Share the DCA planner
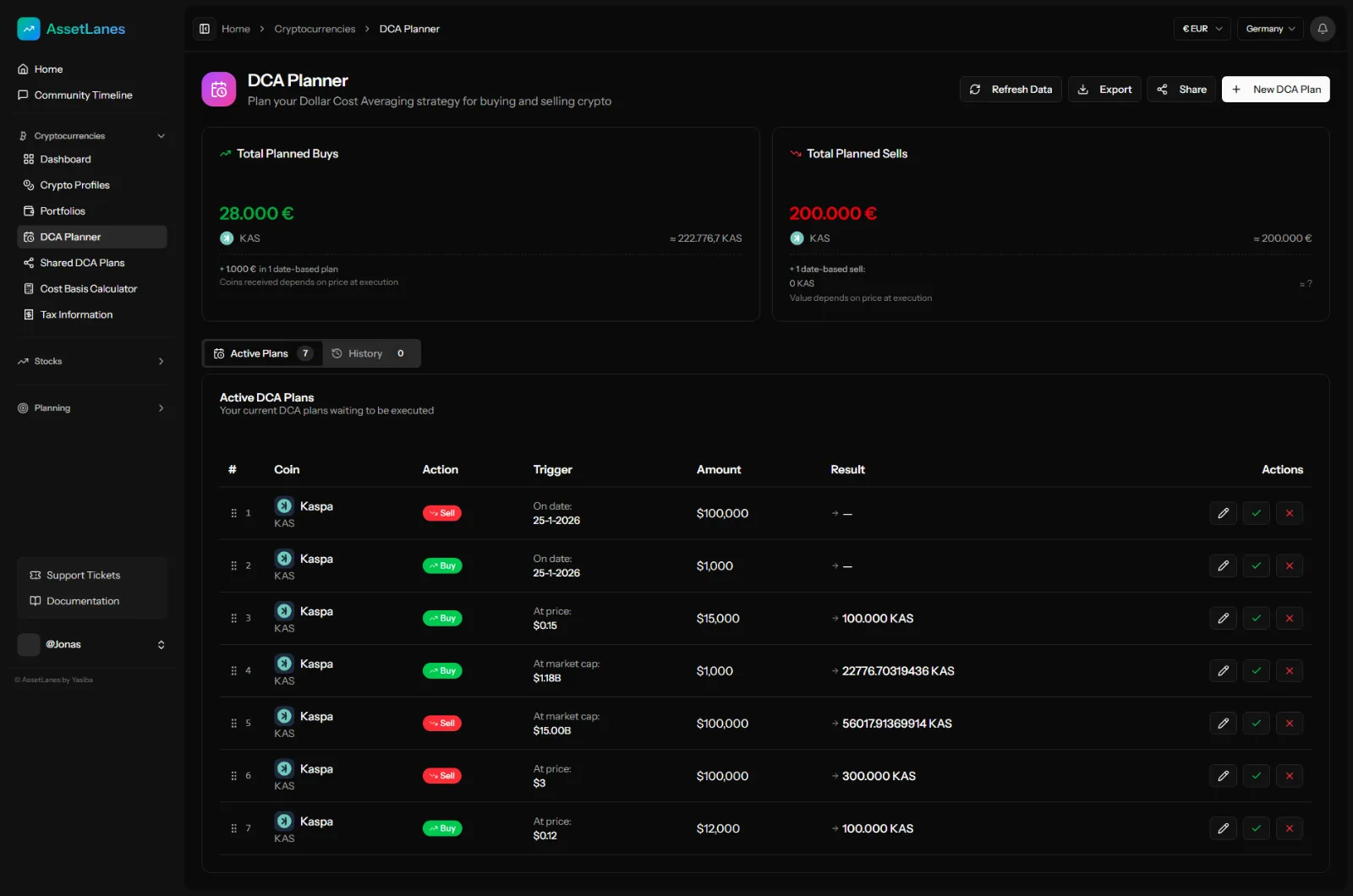Image resolution: width=1353 pixels, height=896 pixels. click(1181, 90)
